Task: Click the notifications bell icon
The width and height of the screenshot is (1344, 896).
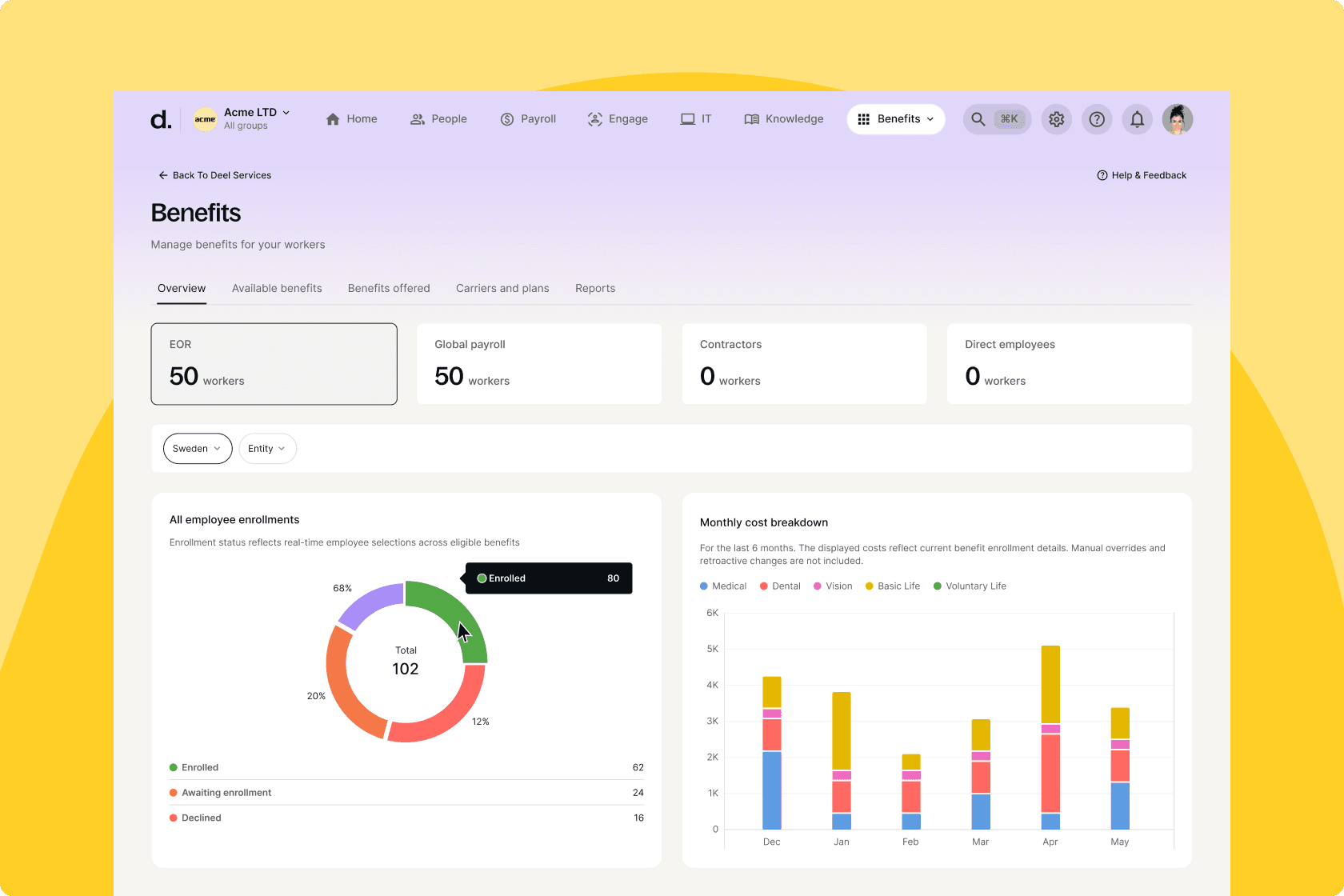Action: point(1137,118)
